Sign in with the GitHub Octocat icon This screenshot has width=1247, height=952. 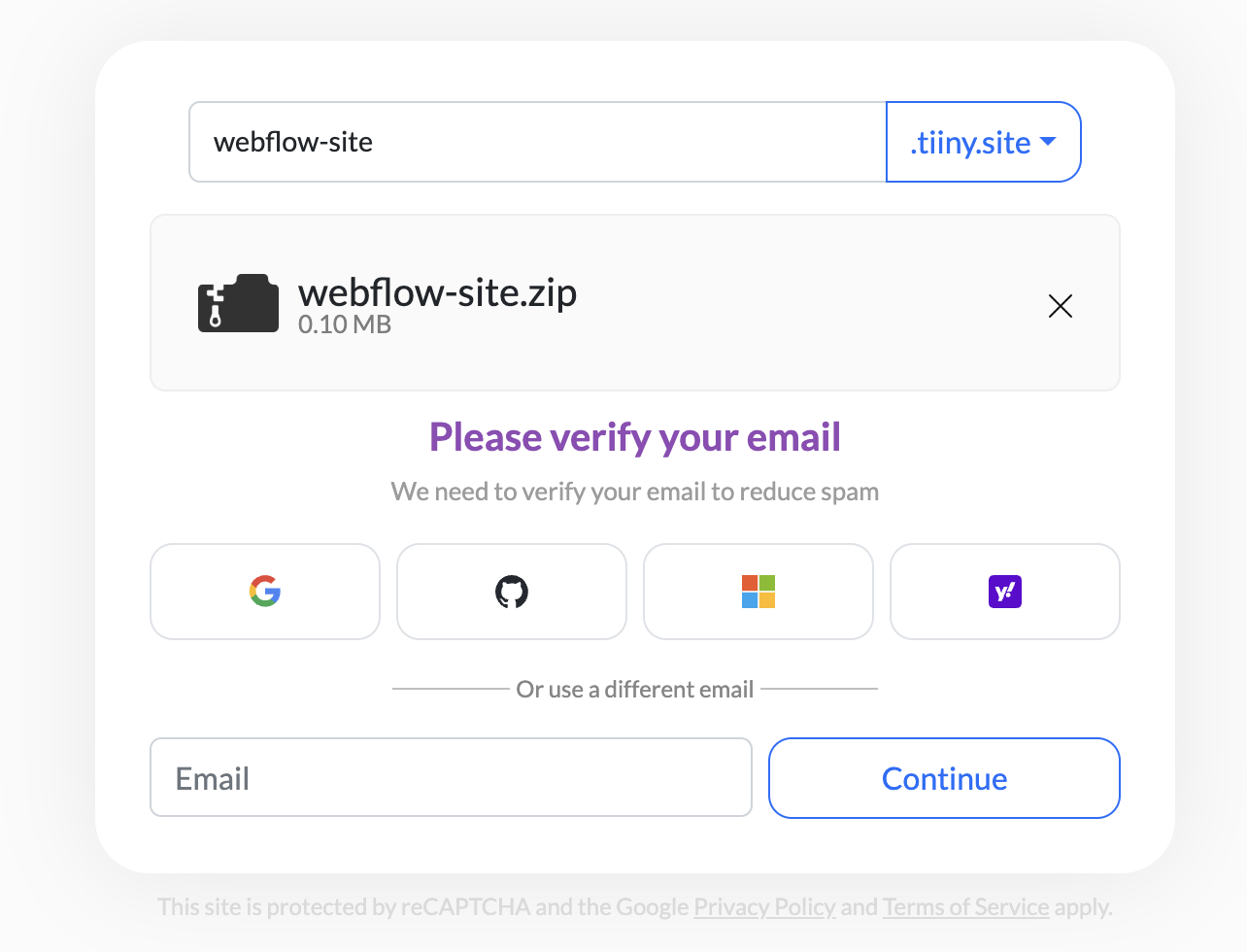(x=511, y=592)
